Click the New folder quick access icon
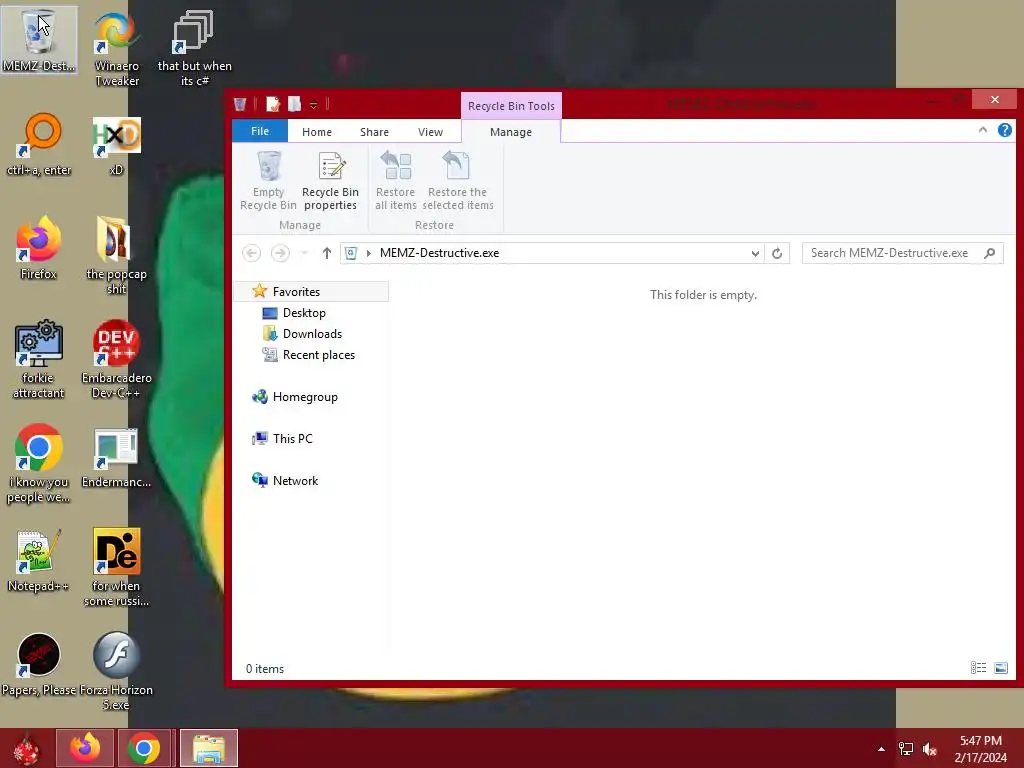 pos(295,104)
